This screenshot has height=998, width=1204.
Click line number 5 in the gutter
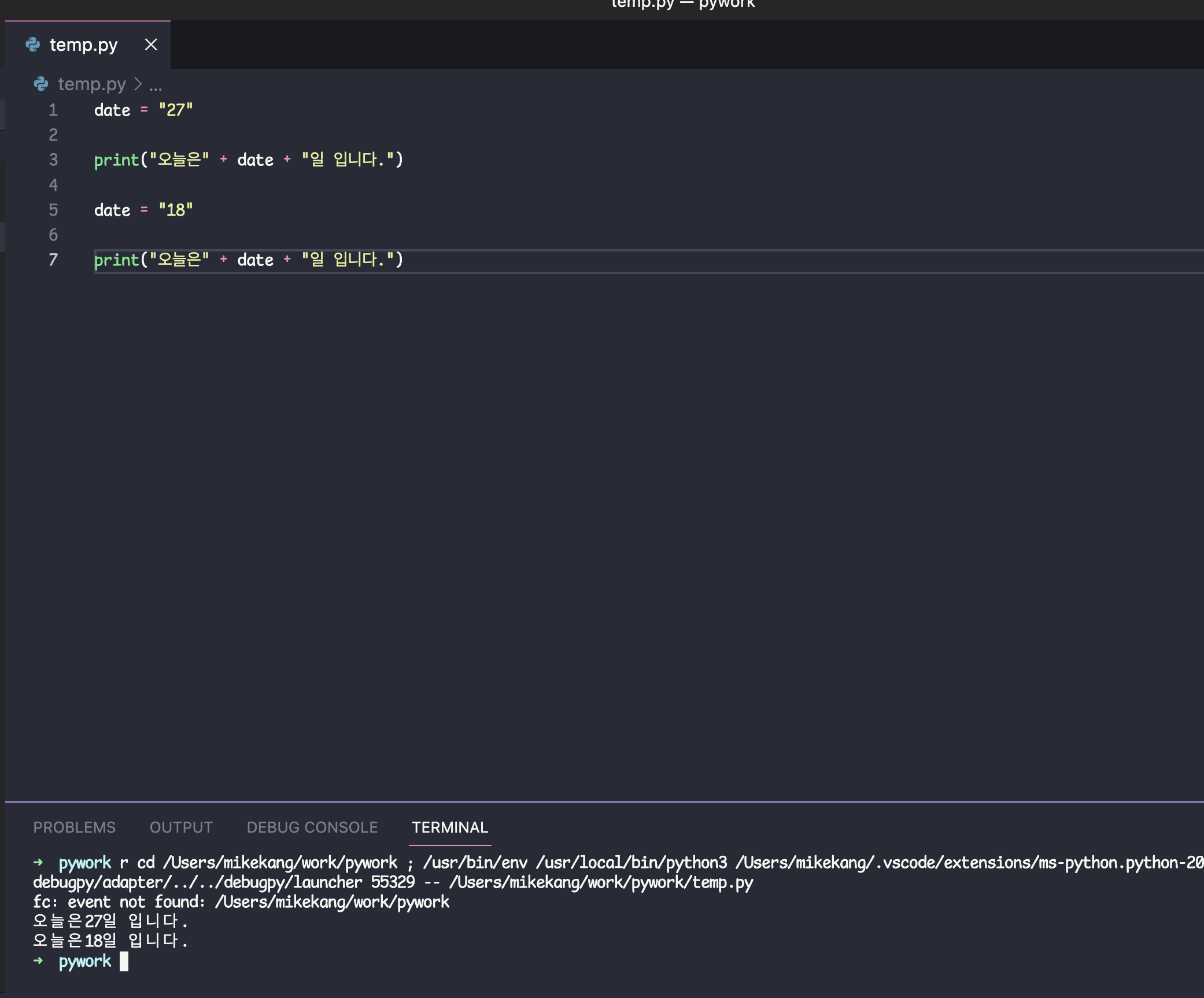[53, 210]
